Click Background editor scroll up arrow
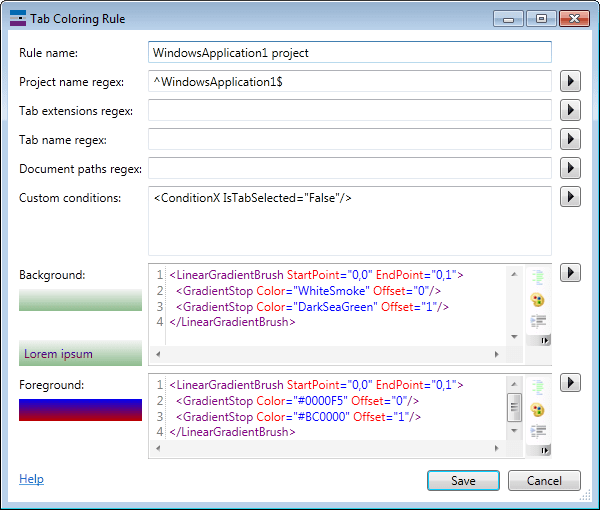The image size is (600, 510). [514, 274]
